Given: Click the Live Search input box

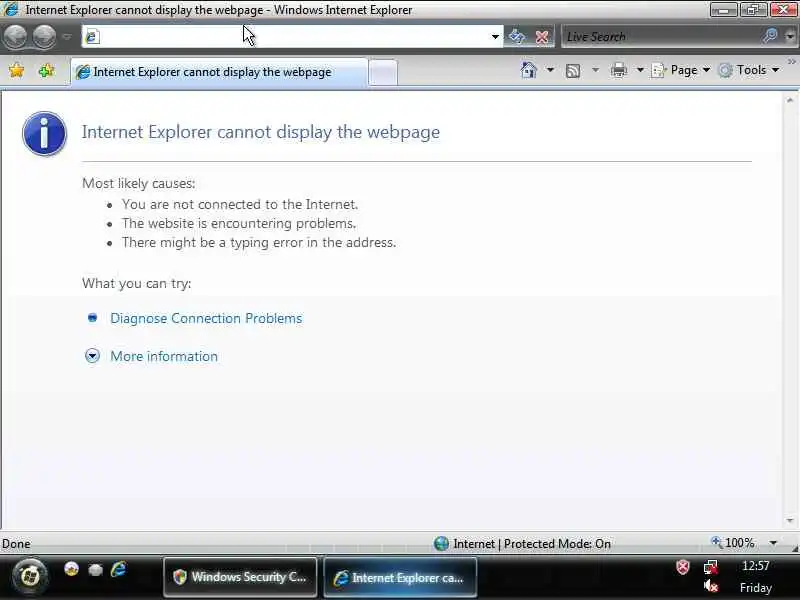Looking at the screenshot, I should [x=661, y=37].
